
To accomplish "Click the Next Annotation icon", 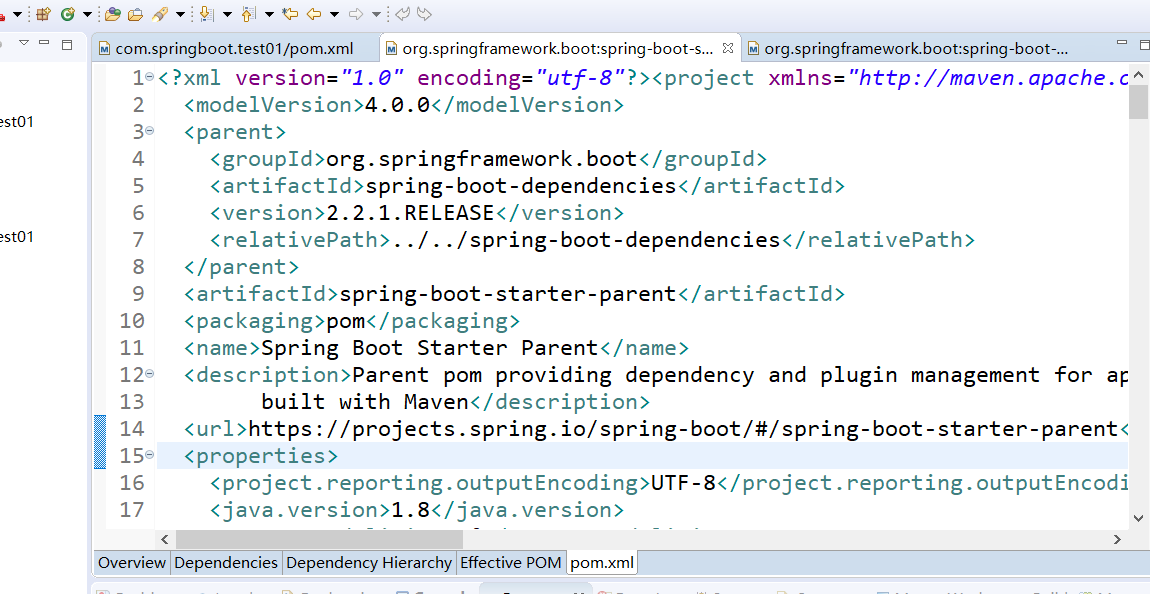I will 207,12.
